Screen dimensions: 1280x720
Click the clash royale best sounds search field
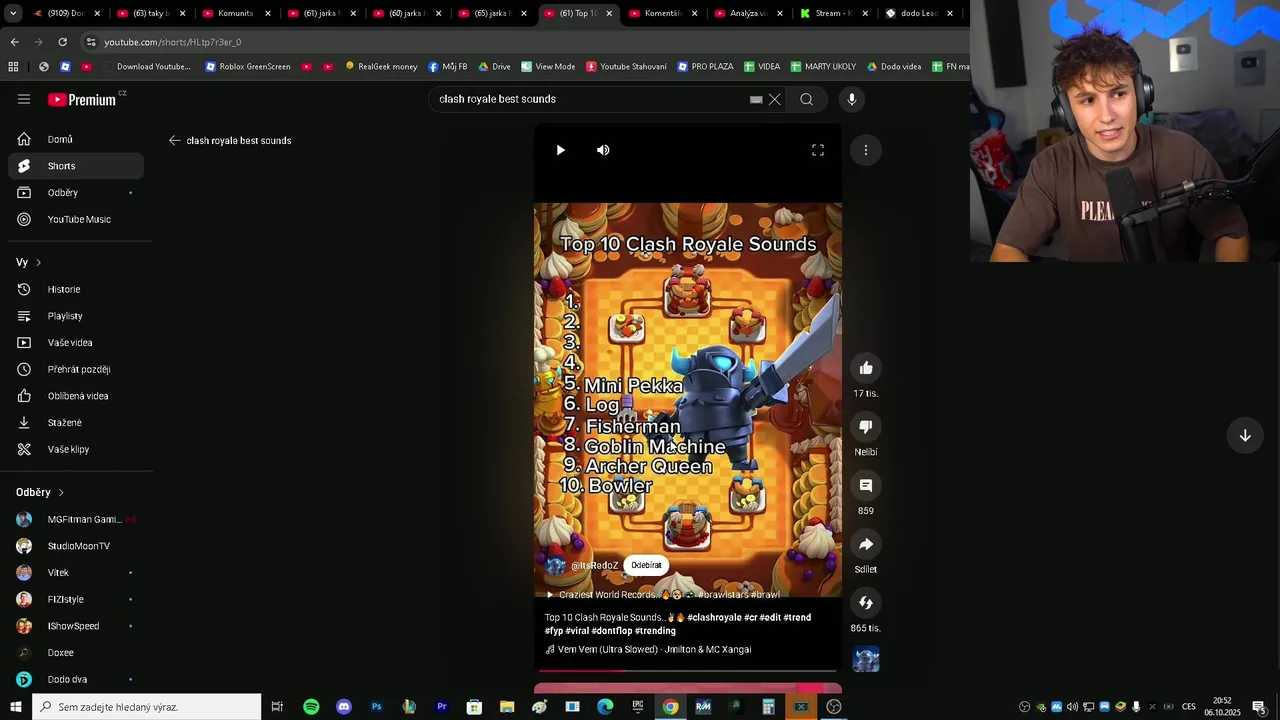click(x=590, y=99)
